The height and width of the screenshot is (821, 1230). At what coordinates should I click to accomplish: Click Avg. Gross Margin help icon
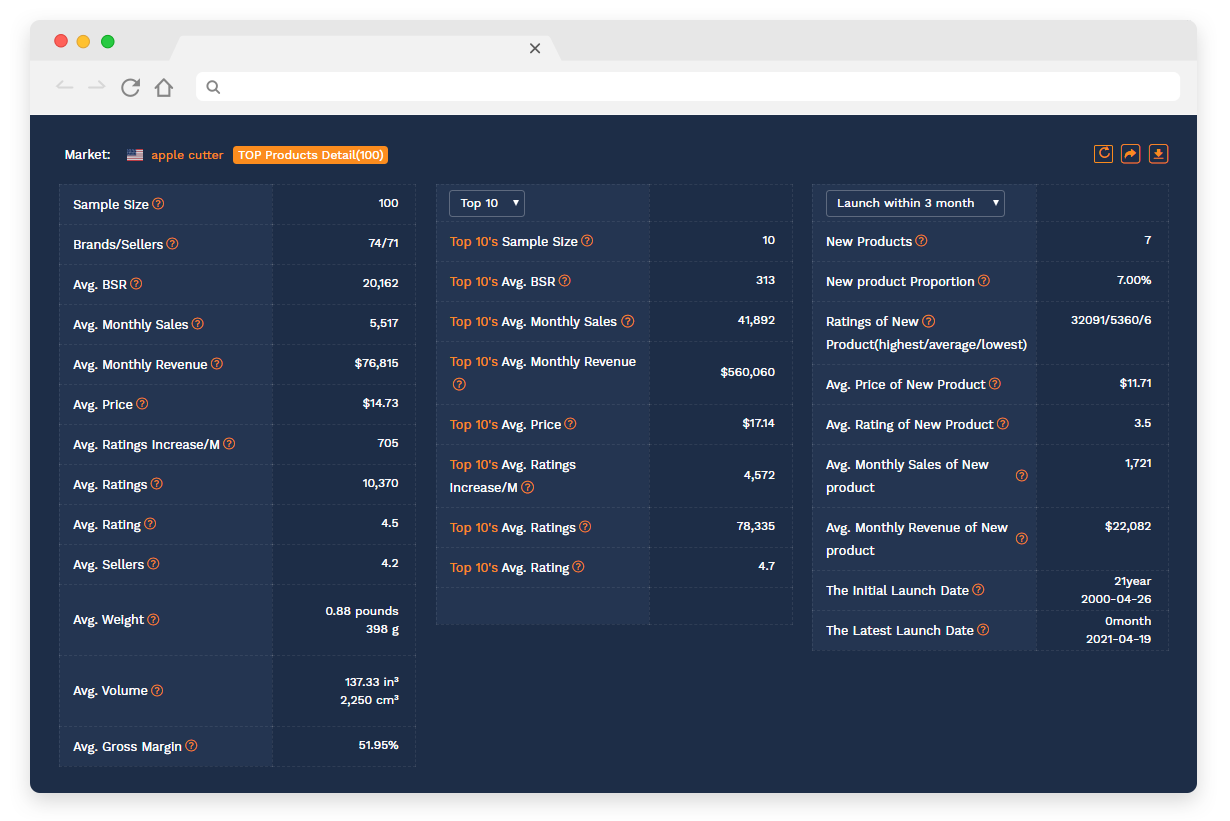click(192, 745)
